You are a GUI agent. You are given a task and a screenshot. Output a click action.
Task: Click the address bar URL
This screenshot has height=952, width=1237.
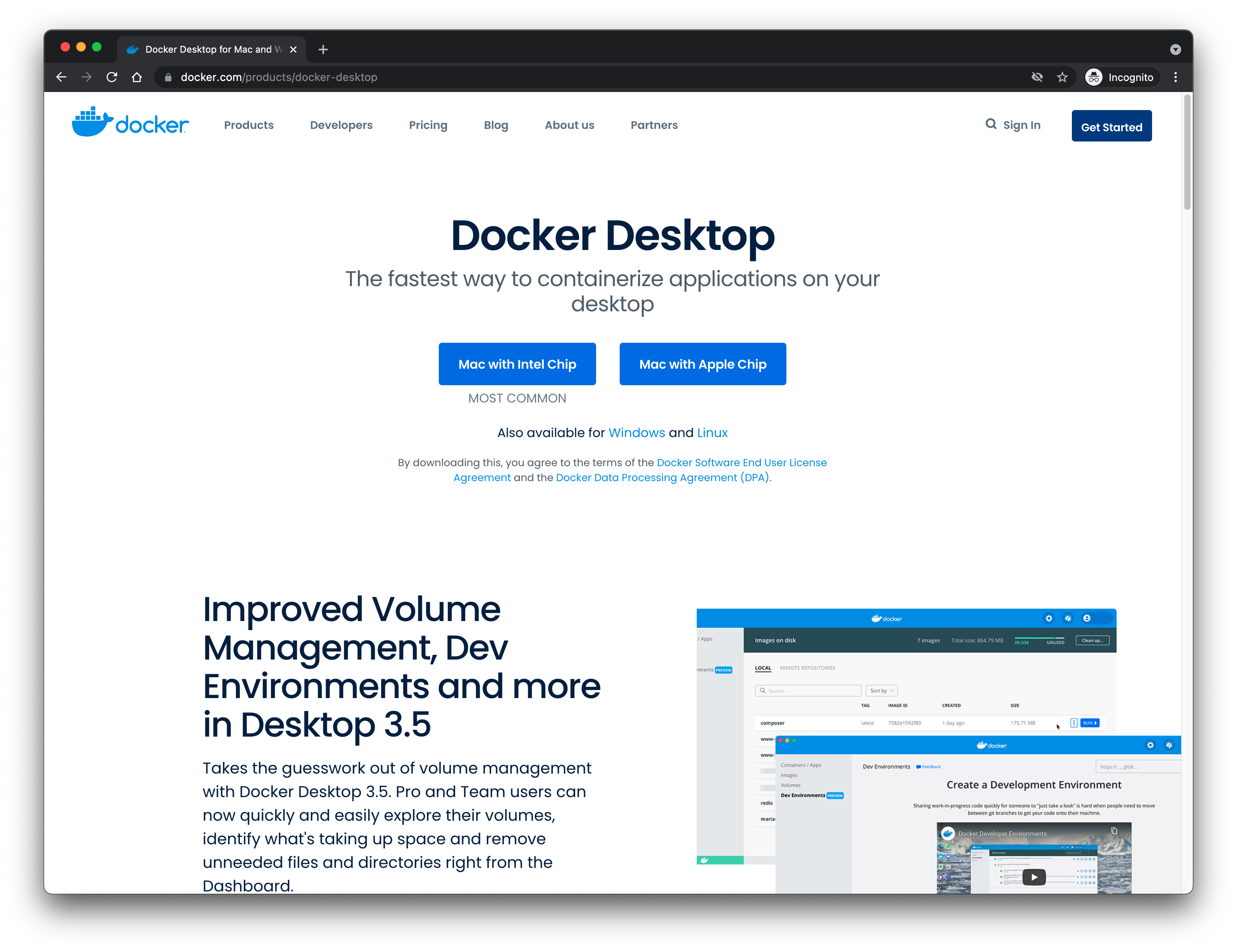pos(279,77)
